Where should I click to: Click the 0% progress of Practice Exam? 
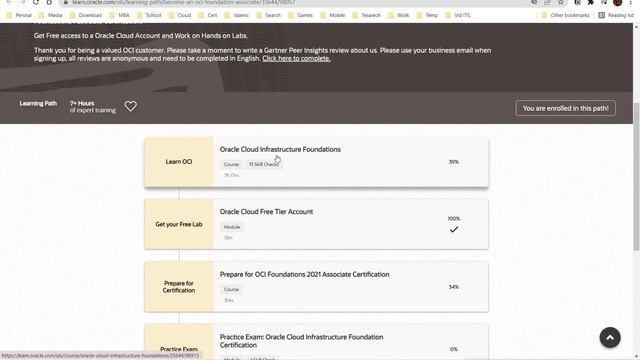point(454,349)
